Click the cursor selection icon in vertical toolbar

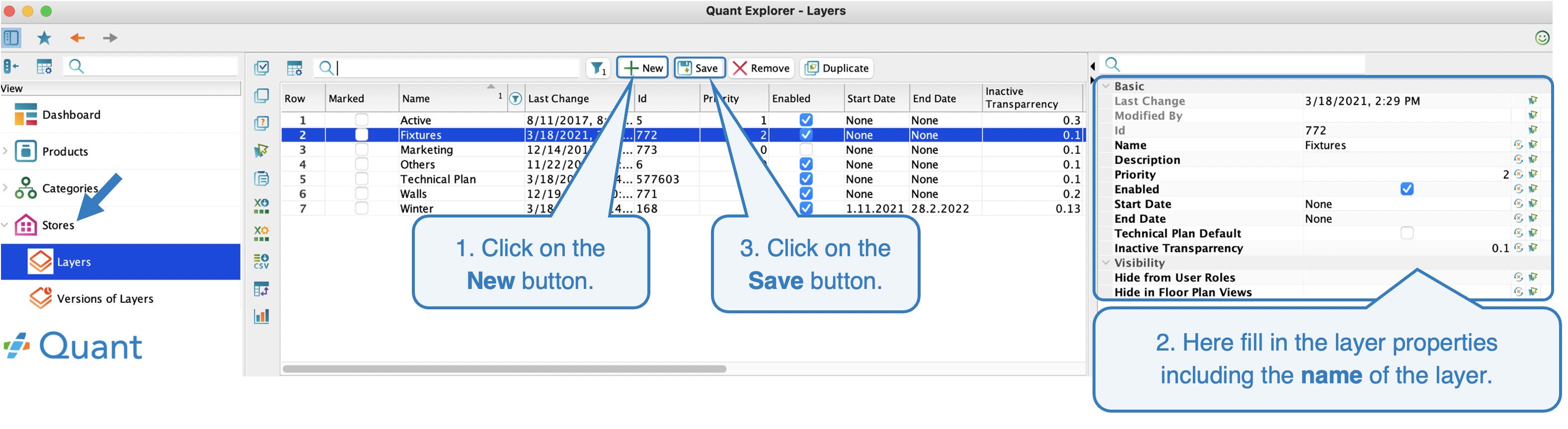coord(262,151)
